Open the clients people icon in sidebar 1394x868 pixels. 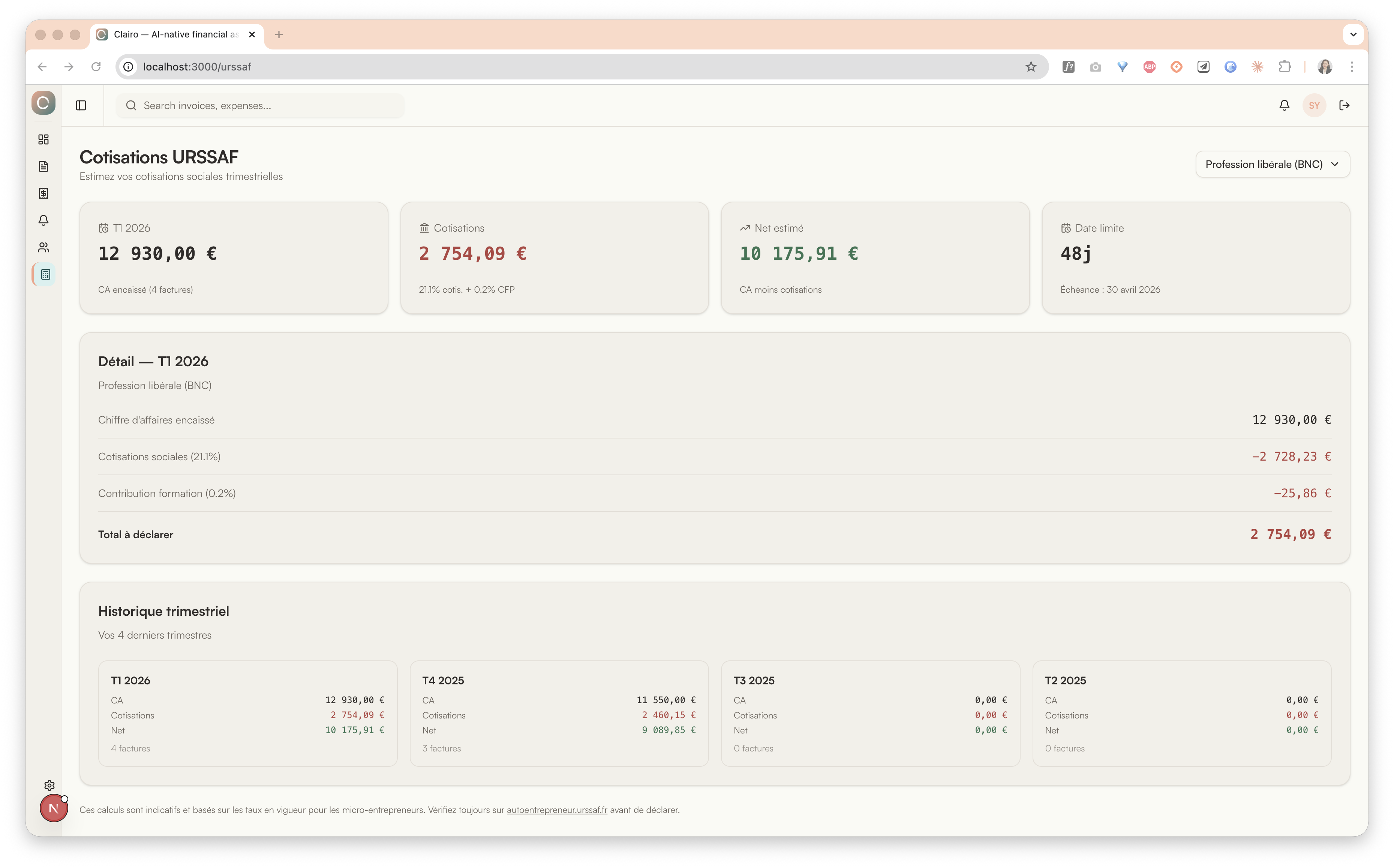pyautogui.click(x=43, y=247)
